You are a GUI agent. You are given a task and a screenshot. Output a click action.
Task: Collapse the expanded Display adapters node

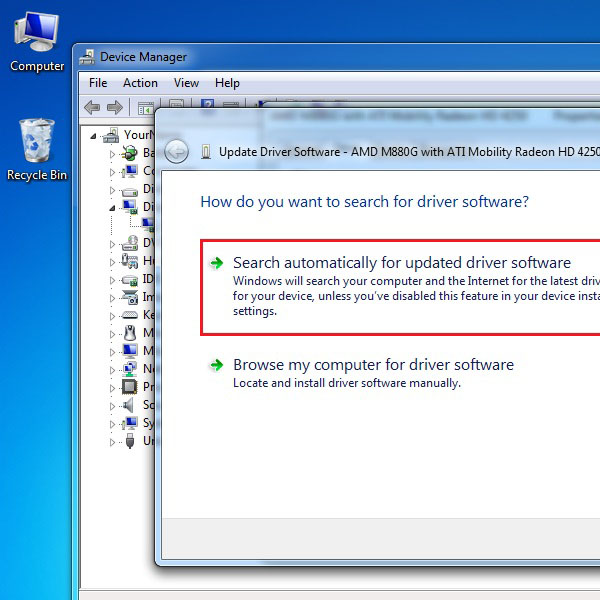click(x=112, y=208)
